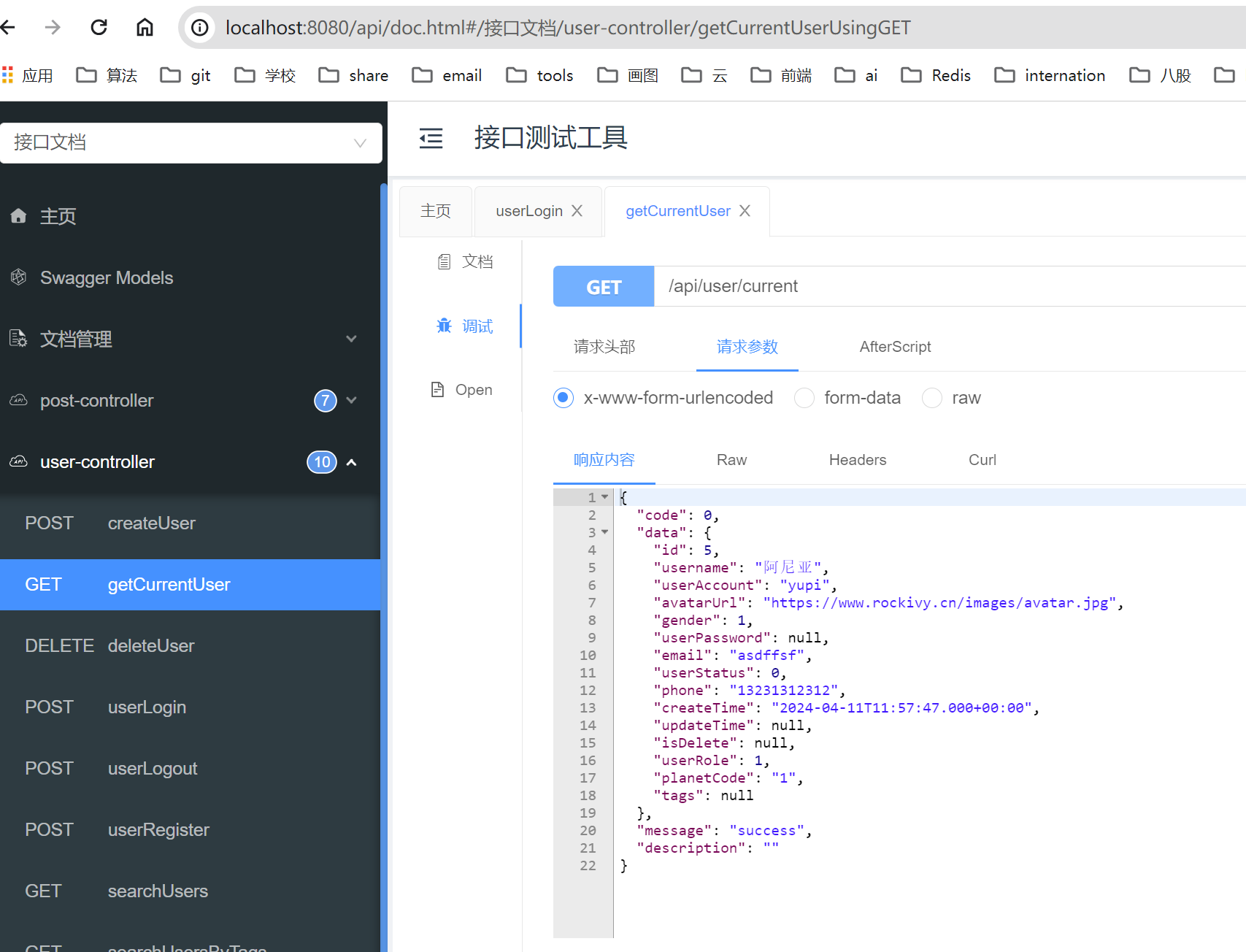
Task: Fold the data object at line 3
Action: (x=604, y=532)
